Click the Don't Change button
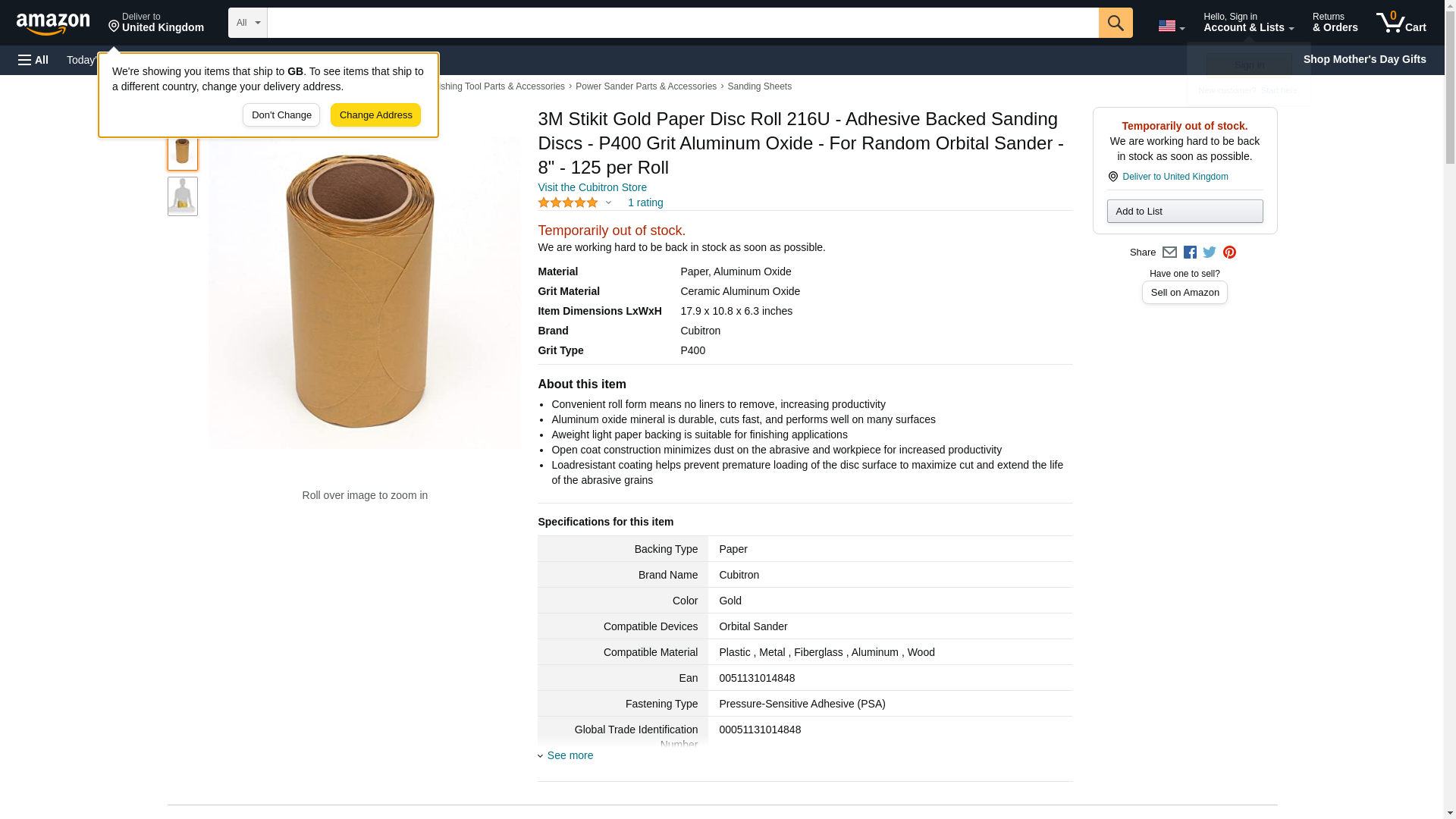Screen dimensions: 1456x819 point(281,115)
